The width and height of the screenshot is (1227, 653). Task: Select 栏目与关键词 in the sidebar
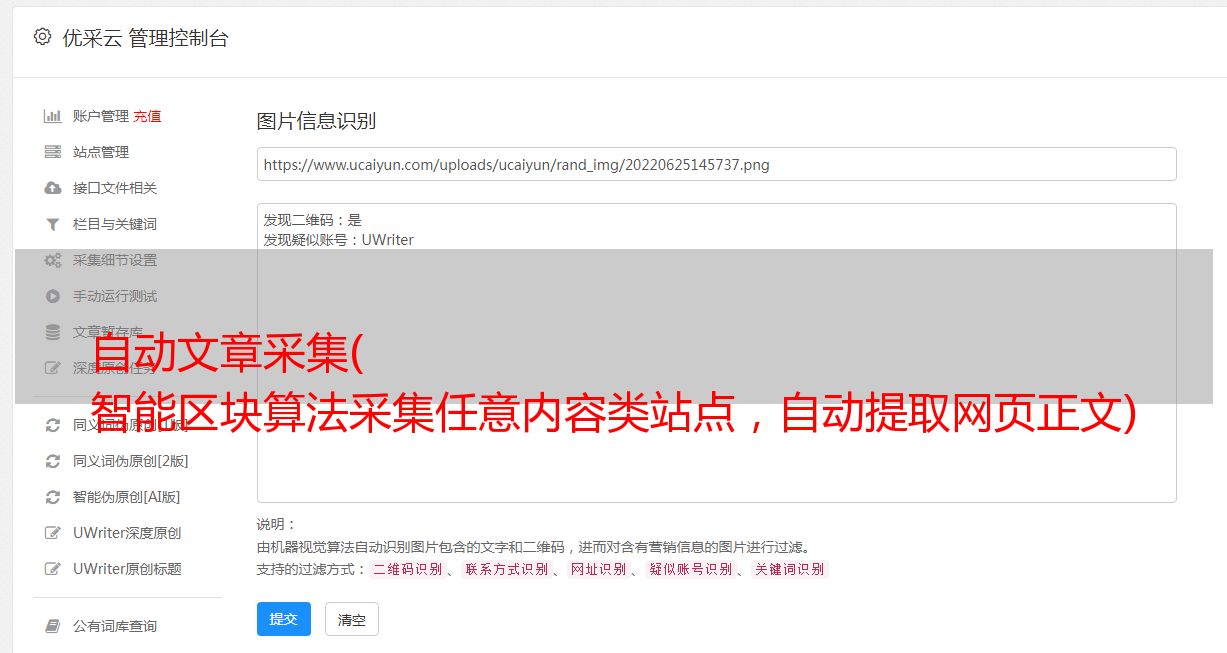coord(115,224)
